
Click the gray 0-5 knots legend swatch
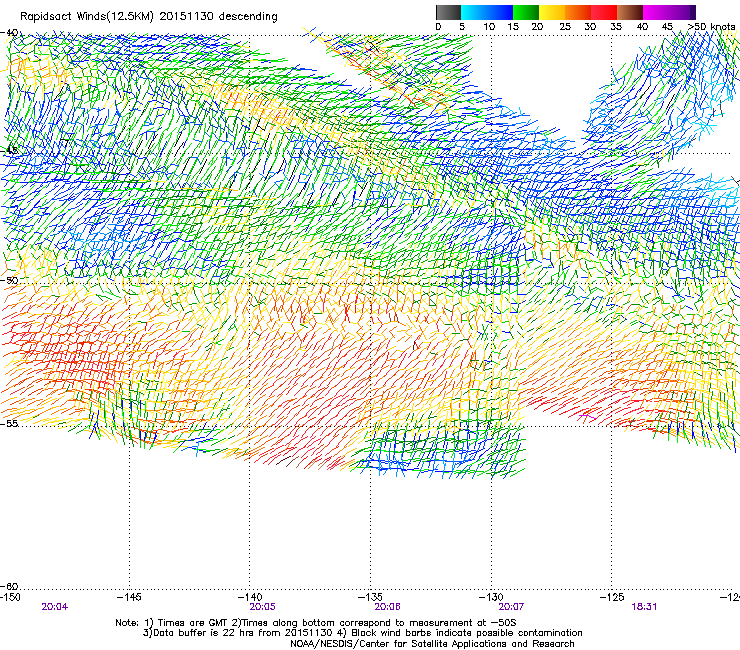pyautogui.click(x=448, y=12)
